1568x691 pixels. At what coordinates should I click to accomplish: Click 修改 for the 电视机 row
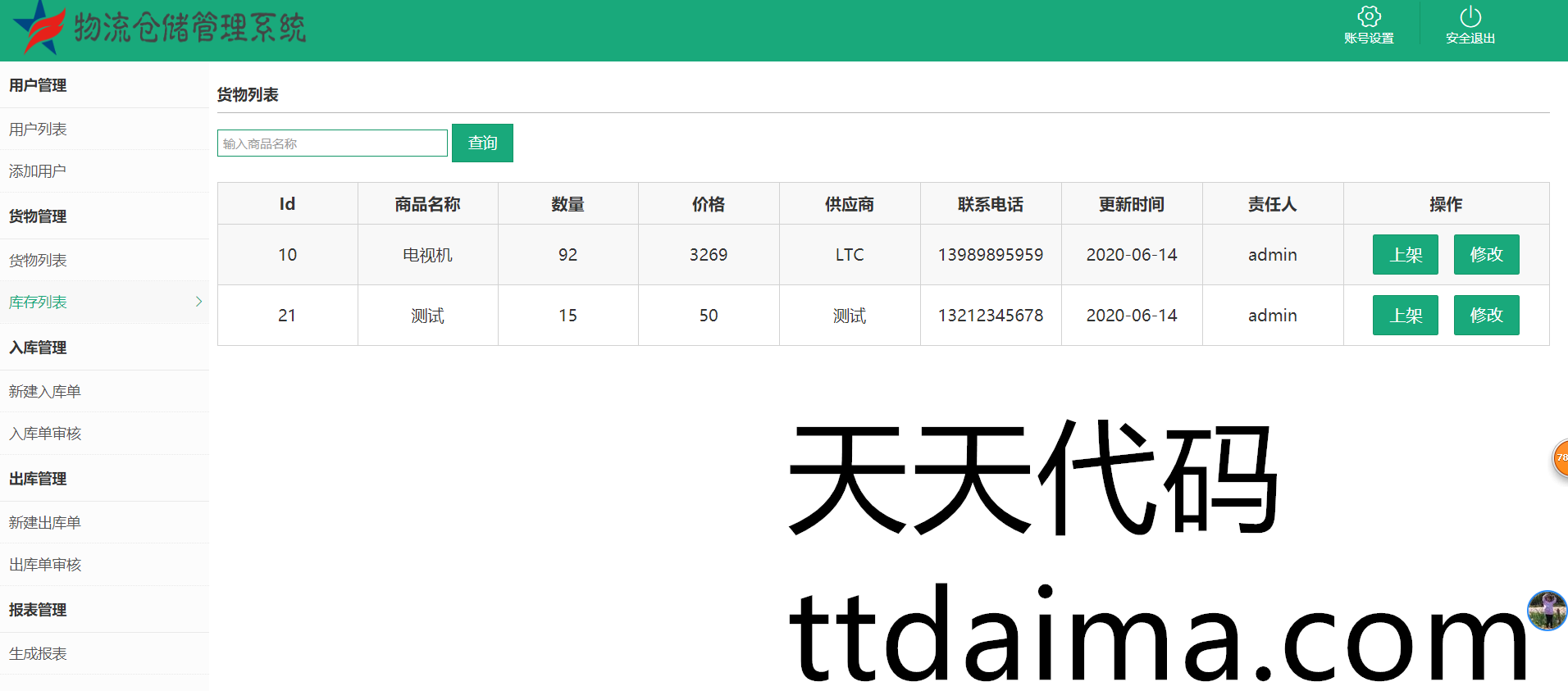[1486, 255]
